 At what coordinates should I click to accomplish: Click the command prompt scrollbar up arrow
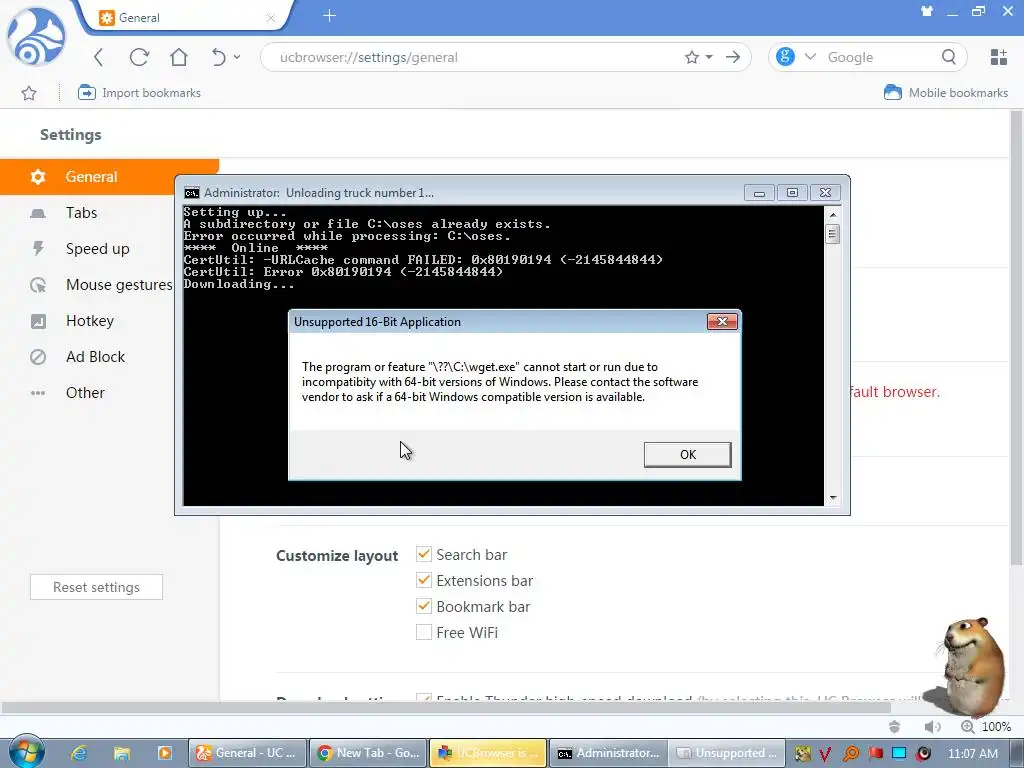(x=833, y=214)
